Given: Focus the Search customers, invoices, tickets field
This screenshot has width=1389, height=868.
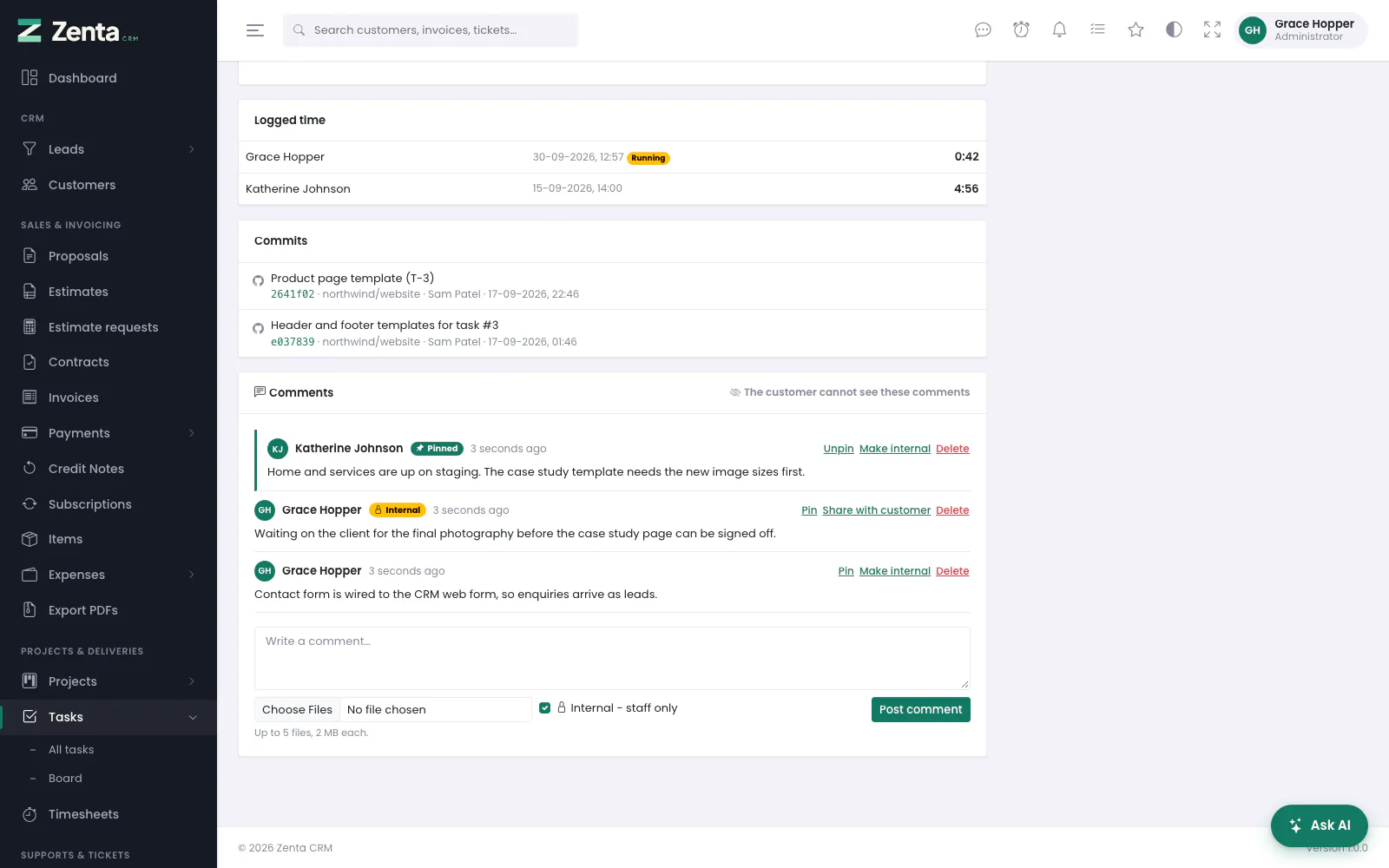Looking at the screenshot, I should click(x=431, y=30).
